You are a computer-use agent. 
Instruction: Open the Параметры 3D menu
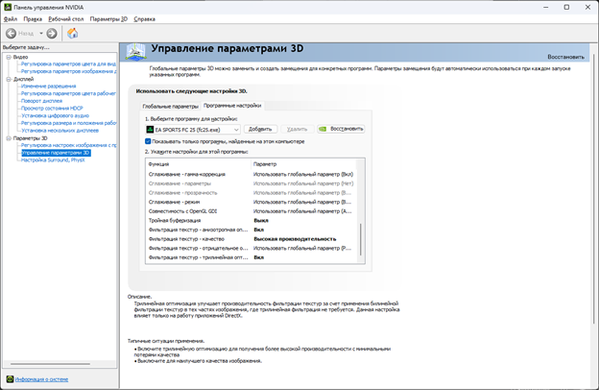[x=109, y=19]
